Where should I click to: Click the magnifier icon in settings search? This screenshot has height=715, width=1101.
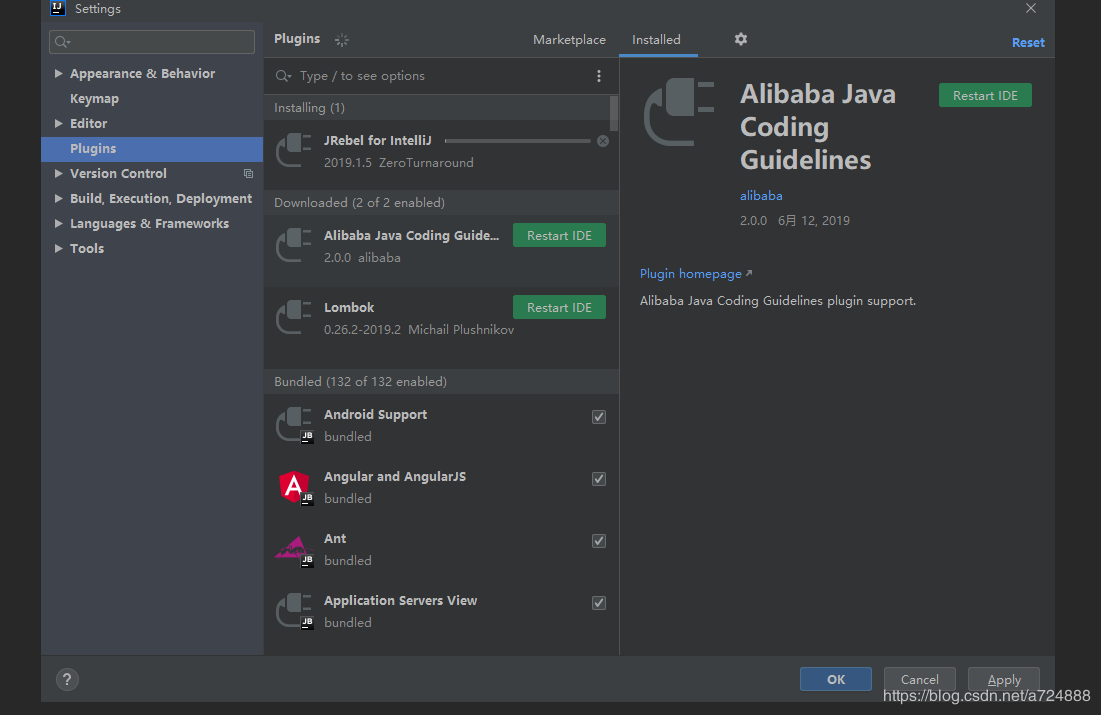coord(62,42)
